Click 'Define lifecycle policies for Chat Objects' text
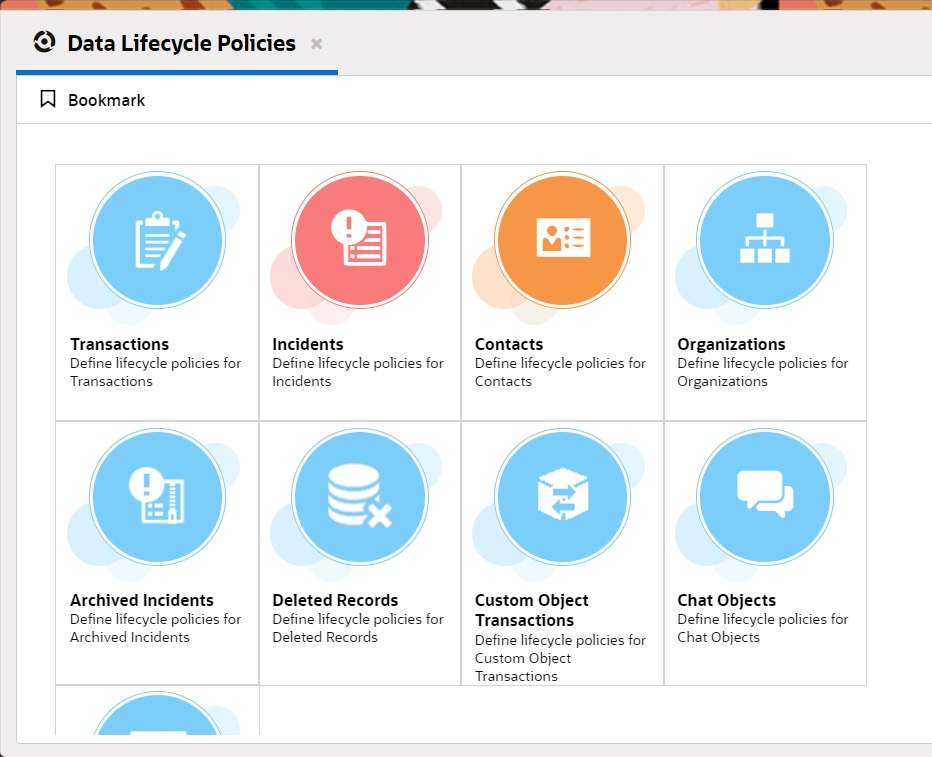Viewport: 932px width, 757px height. tap(763, 628)
